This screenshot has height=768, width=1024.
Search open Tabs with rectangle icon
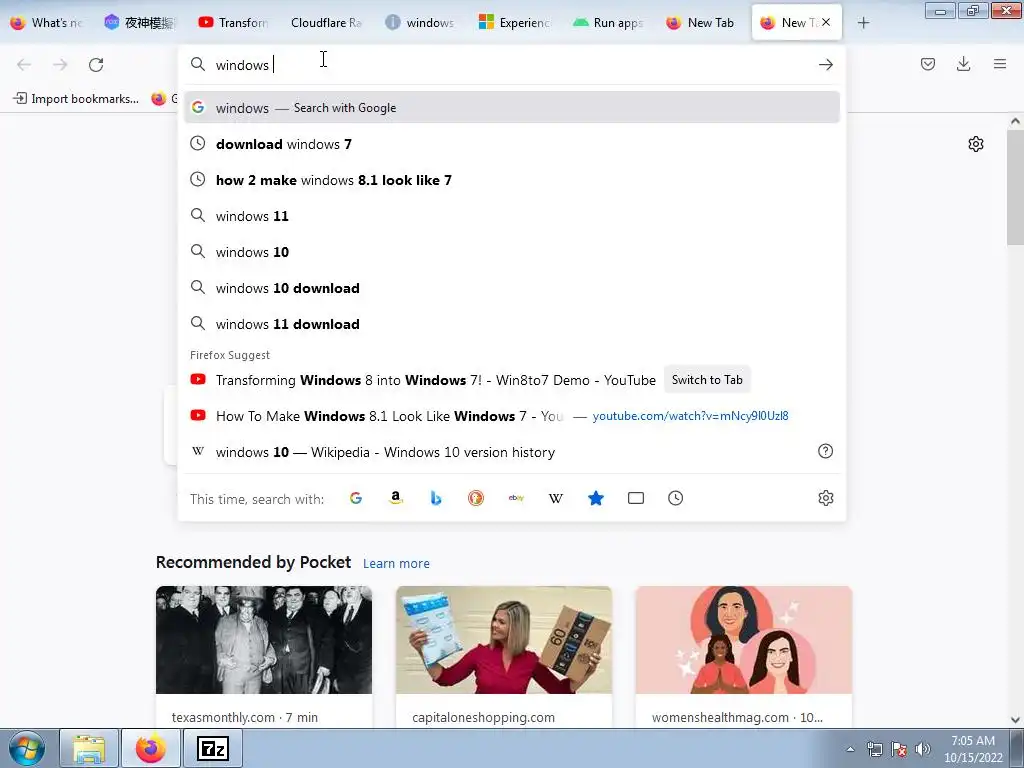(635, 498)
